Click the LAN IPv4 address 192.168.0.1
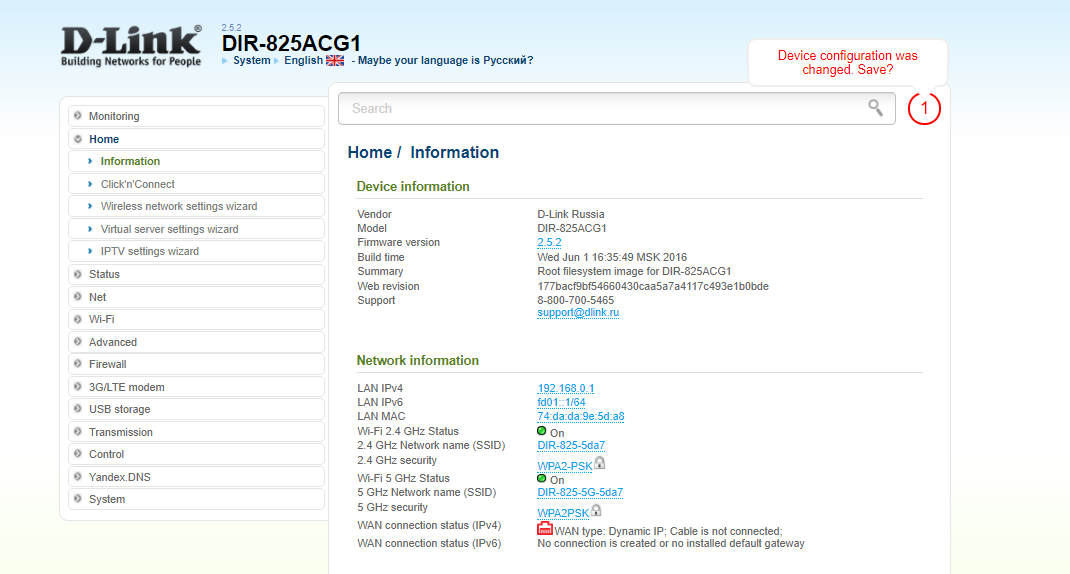This screenshot has height=574, width=1070. (x=566, y=388)
